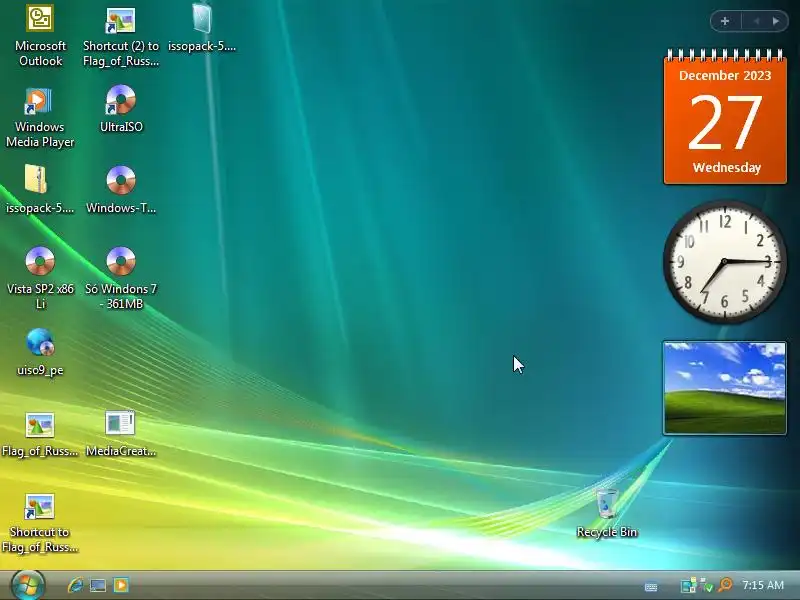
Task: Select the issopack-5 zip folder icon
Action: pyautogui.click(x=40, y=189)
